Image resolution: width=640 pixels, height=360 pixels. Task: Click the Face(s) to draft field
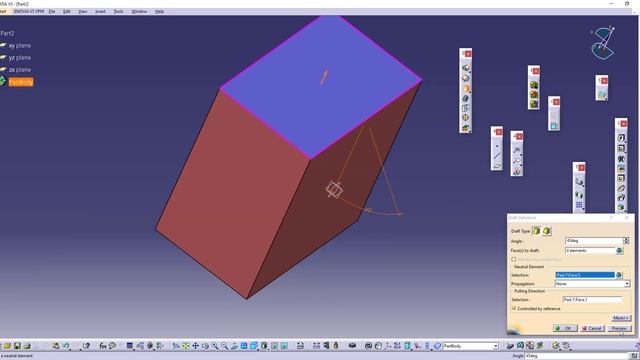pos(590,251)
